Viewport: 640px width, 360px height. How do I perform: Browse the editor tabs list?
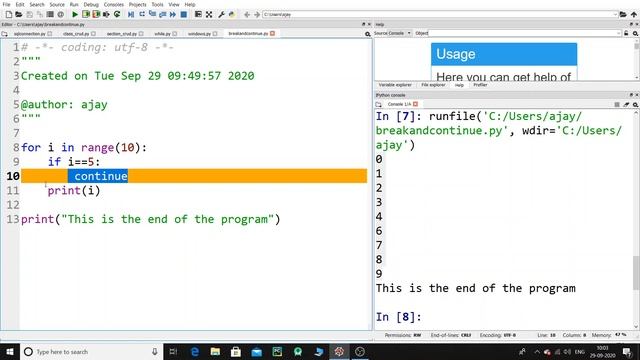pos(4,34)
